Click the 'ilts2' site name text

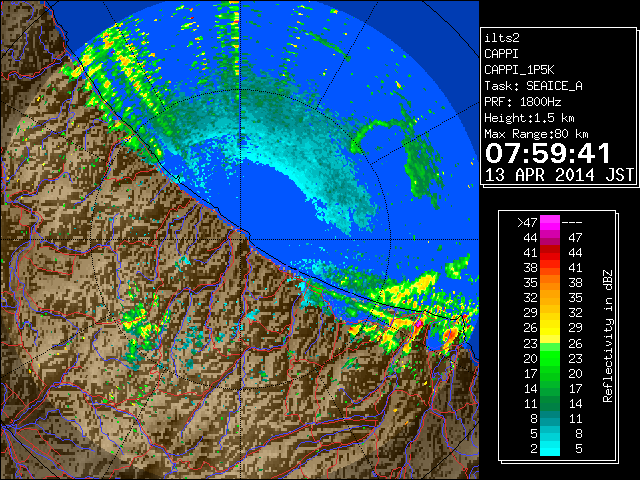point(502,38)
